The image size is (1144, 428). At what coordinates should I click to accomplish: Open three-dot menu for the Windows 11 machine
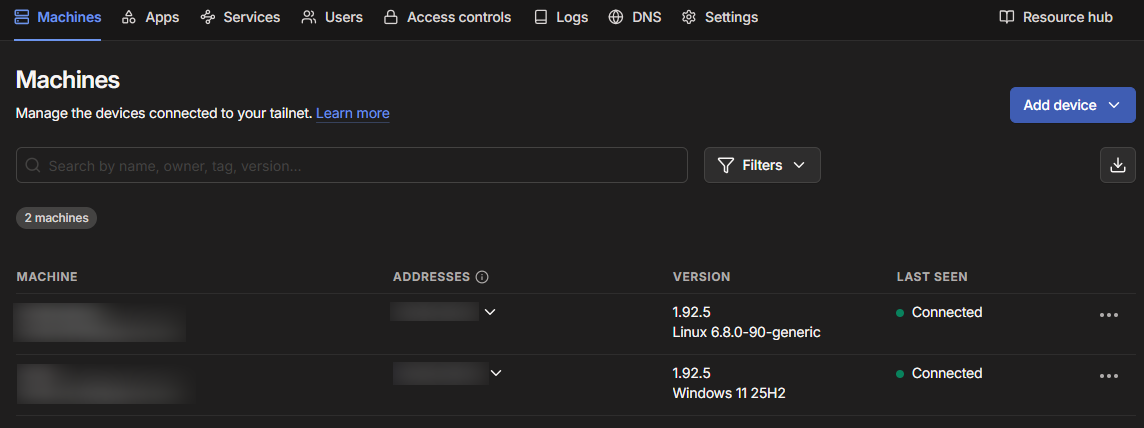[1108, 376]
